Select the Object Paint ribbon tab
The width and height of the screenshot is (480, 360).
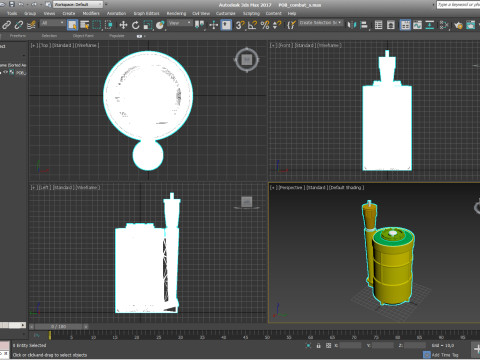(83, 36)
